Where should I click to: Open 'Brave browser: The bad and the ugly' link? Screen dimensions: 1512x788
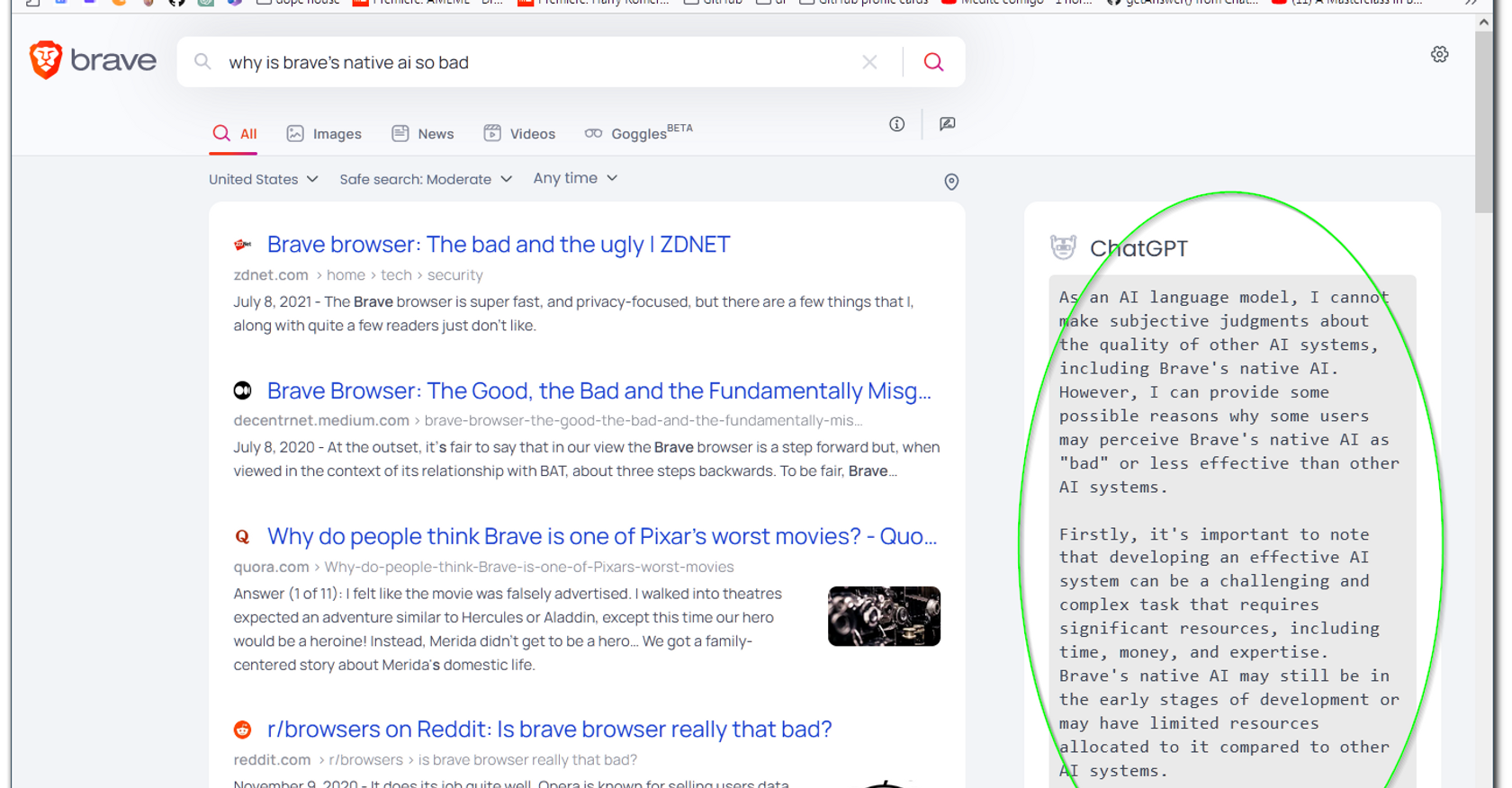click(499, 245)
